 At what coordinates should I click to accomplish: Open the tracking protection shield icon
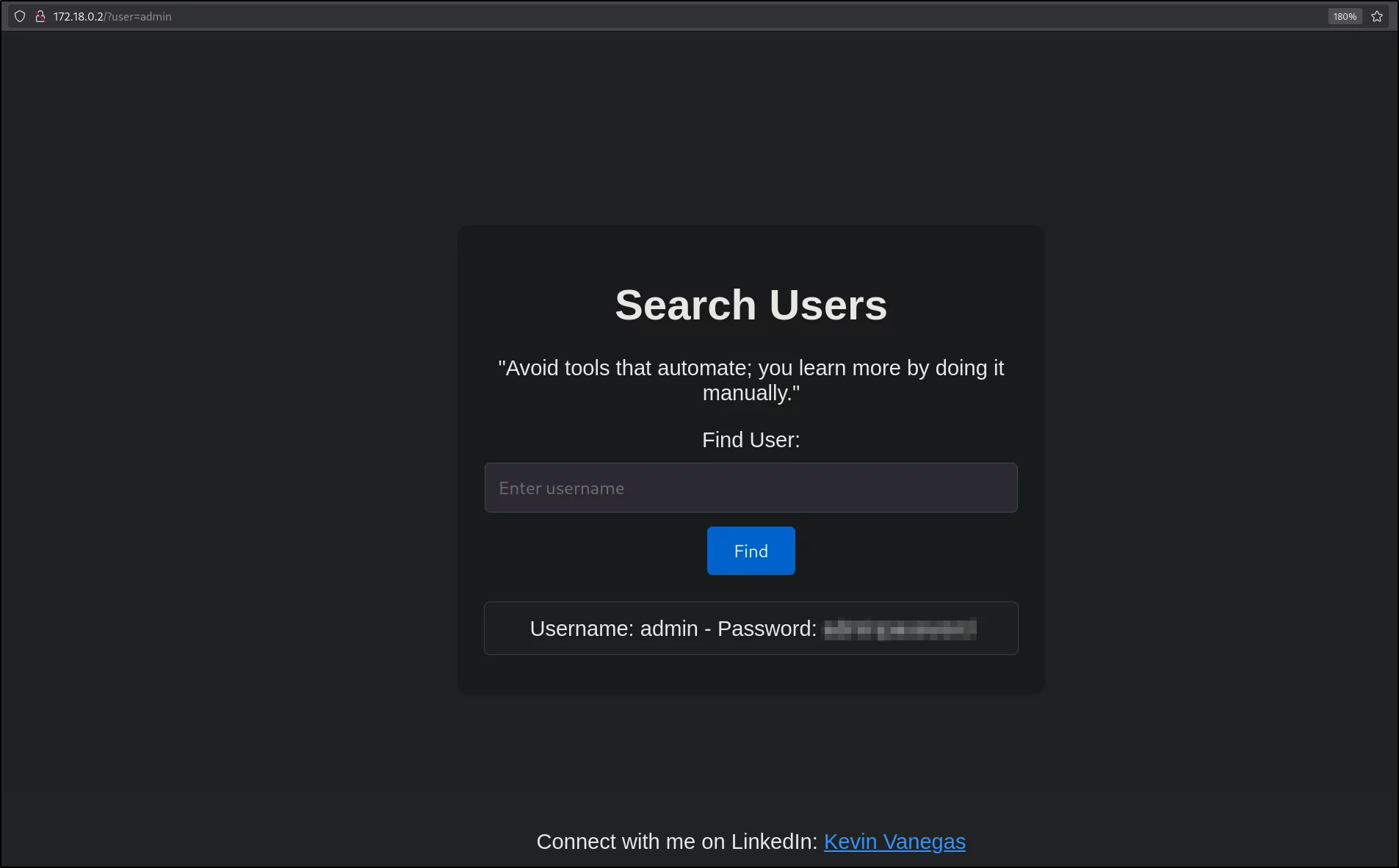pos(20,16)
